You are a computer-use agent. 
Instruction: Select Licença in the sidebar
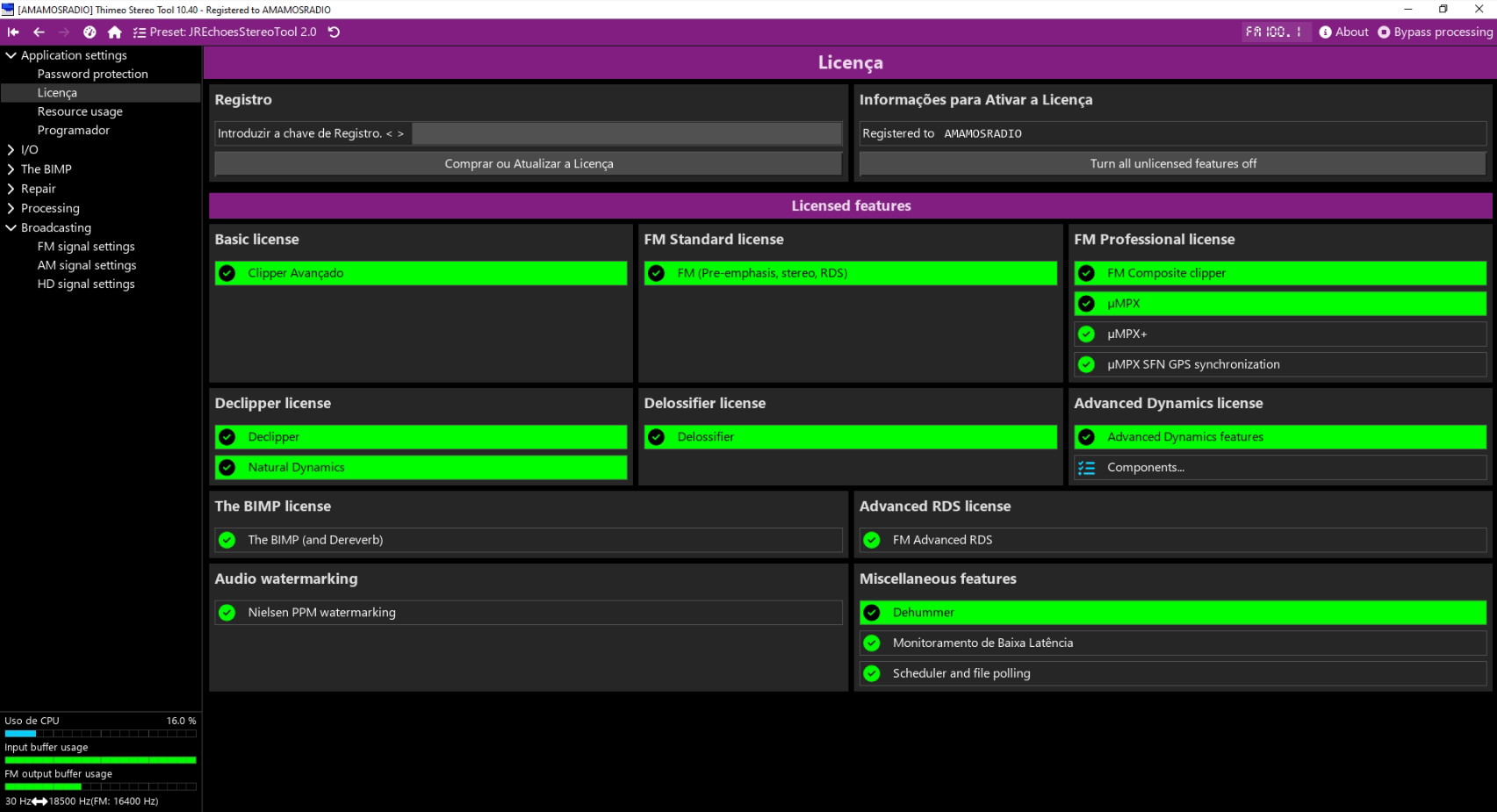[57, 93]
